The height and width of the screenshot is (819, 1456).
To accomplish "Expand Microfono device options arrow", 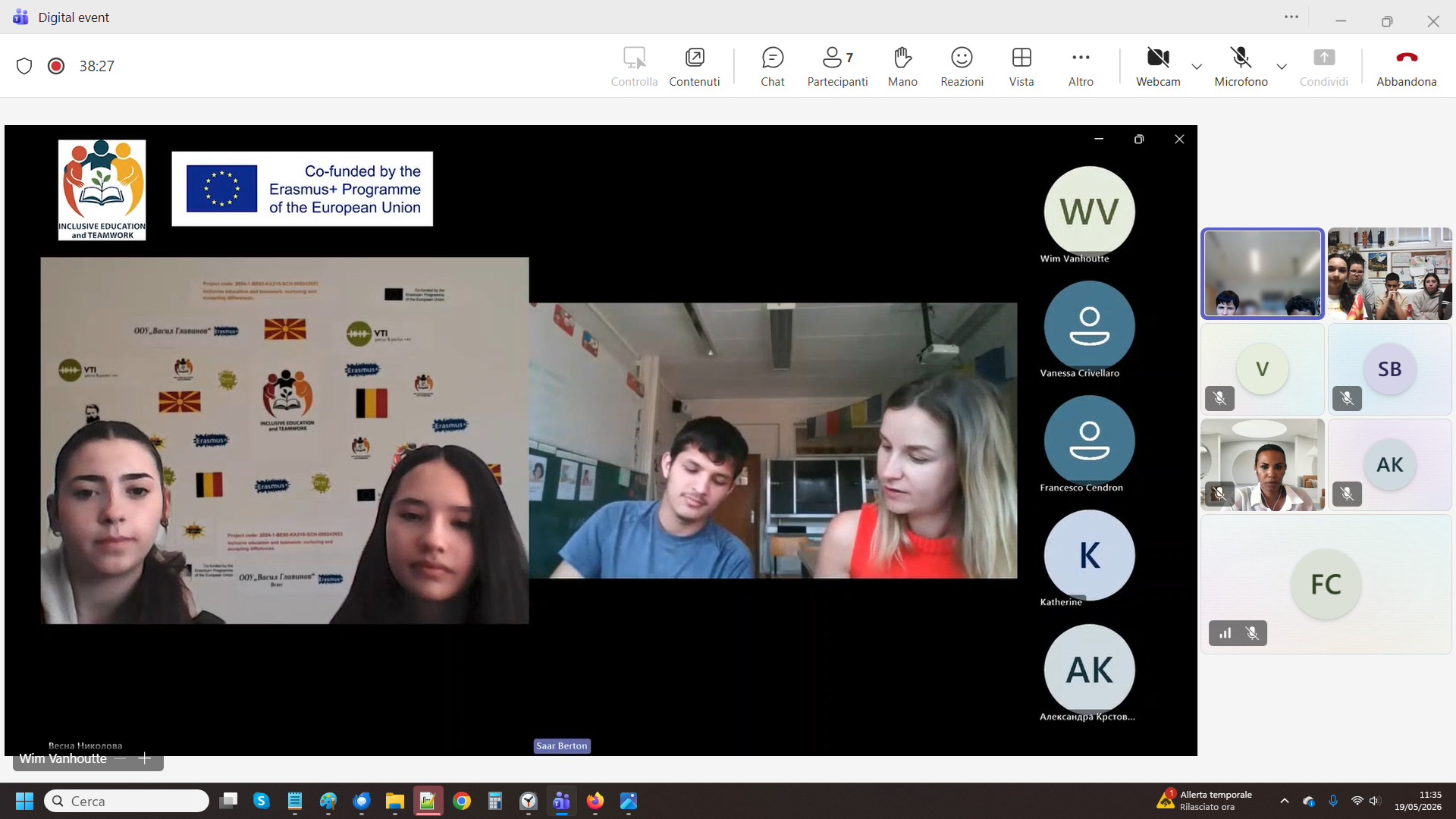I will coord(1282,67).
